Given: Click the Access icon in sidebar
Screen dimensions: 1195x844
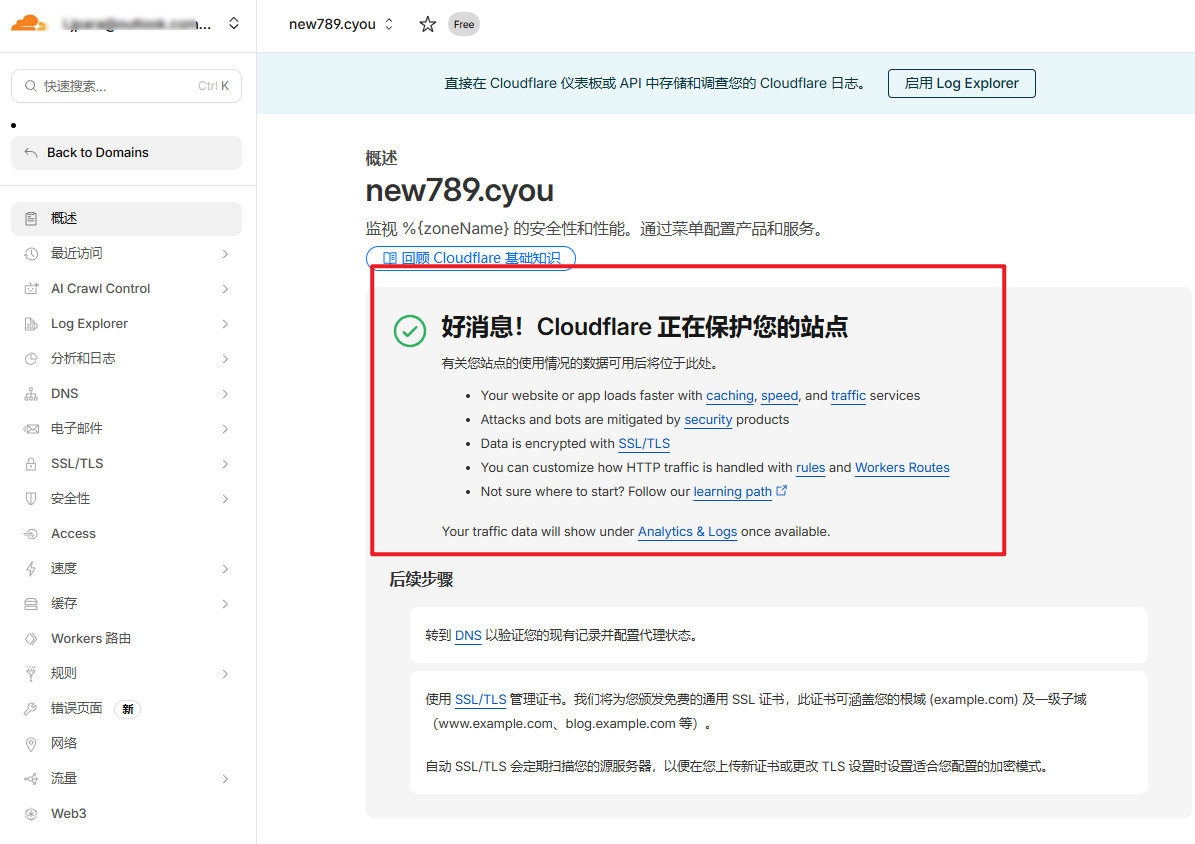Looking at the screenshot, I should point(31,534).
